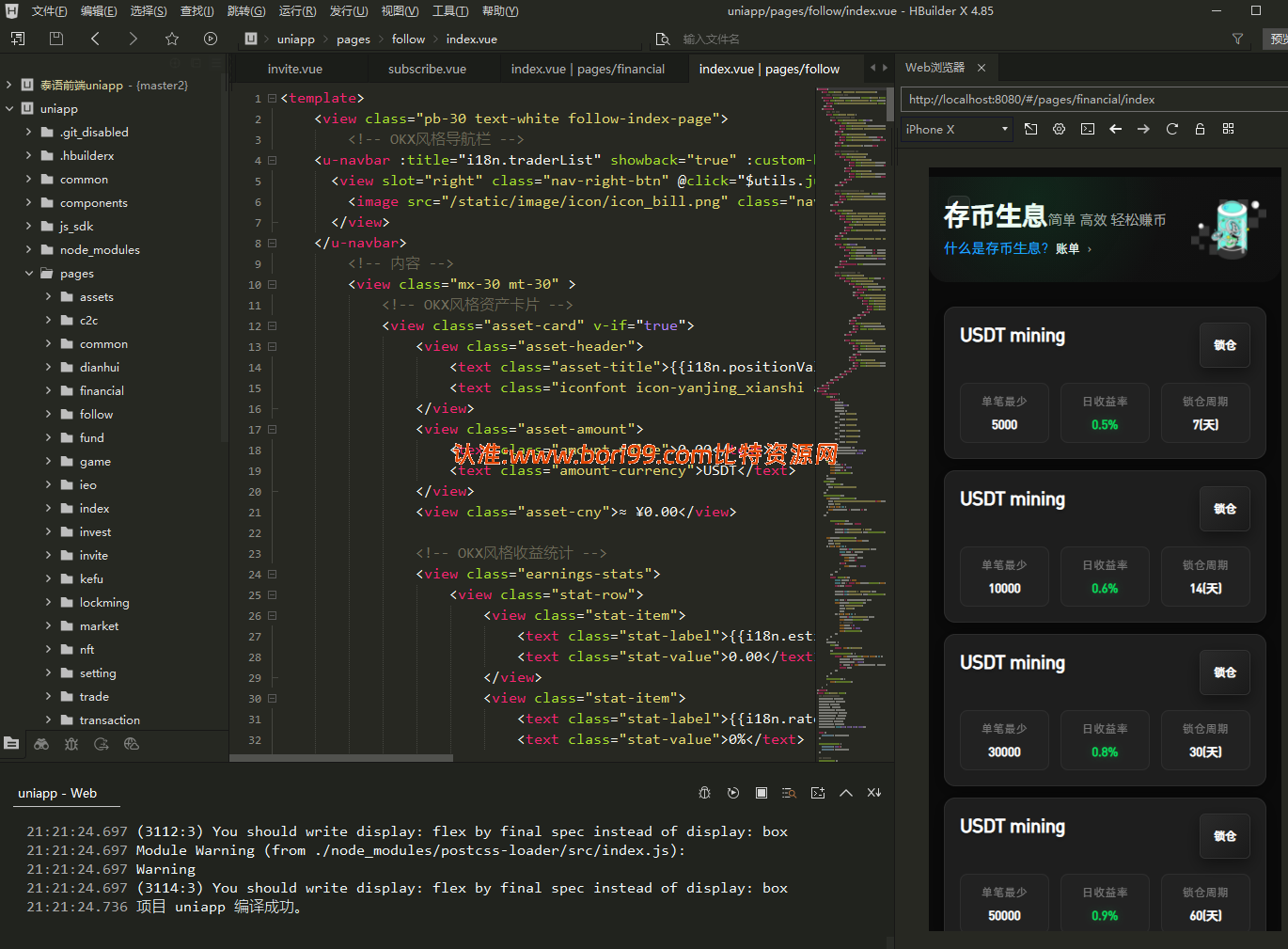Click 锁仓 button on 30000 USDT mining card

[x=1224, y=672]
